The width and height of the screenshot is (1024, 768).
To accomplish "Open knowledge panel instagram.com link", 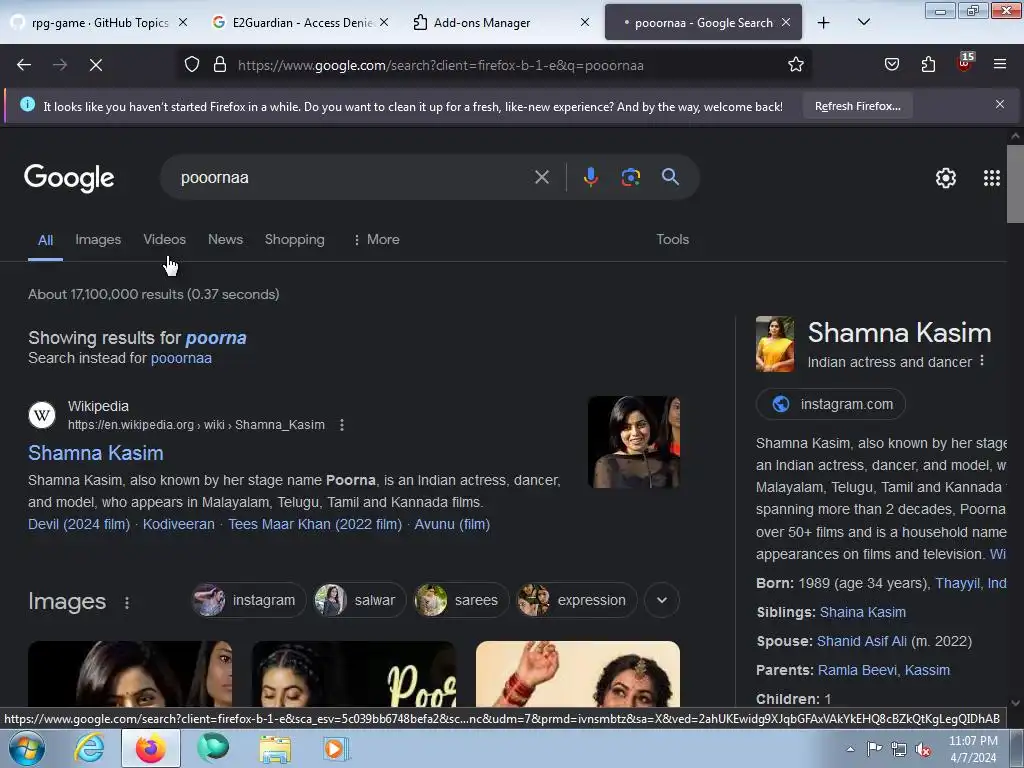I will click(831, 404).
